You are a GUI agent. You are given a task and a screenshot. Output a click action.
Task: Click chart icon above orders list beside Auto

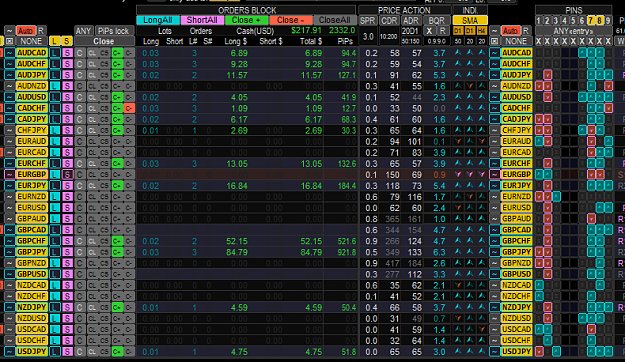click(x=10, y=31)
